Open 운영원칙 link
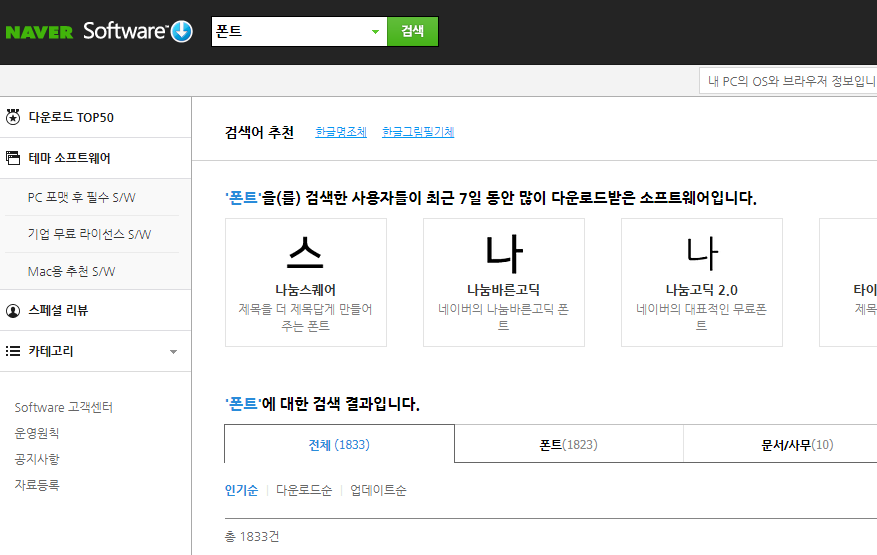This screenshot has width=877, height=555. 37,433
